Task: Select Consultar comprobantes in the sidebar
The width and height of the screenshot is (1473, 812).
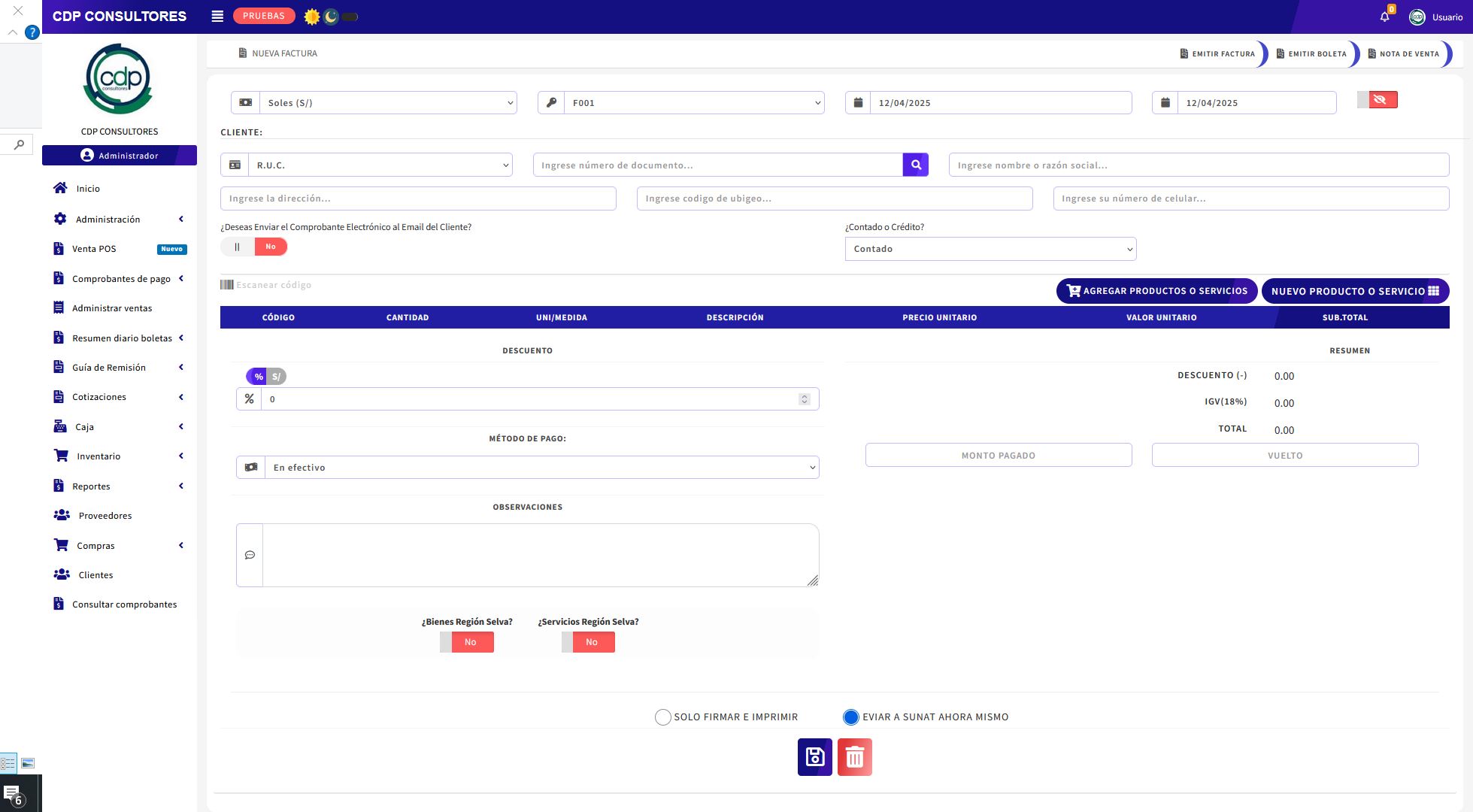Action: point(123,604)
